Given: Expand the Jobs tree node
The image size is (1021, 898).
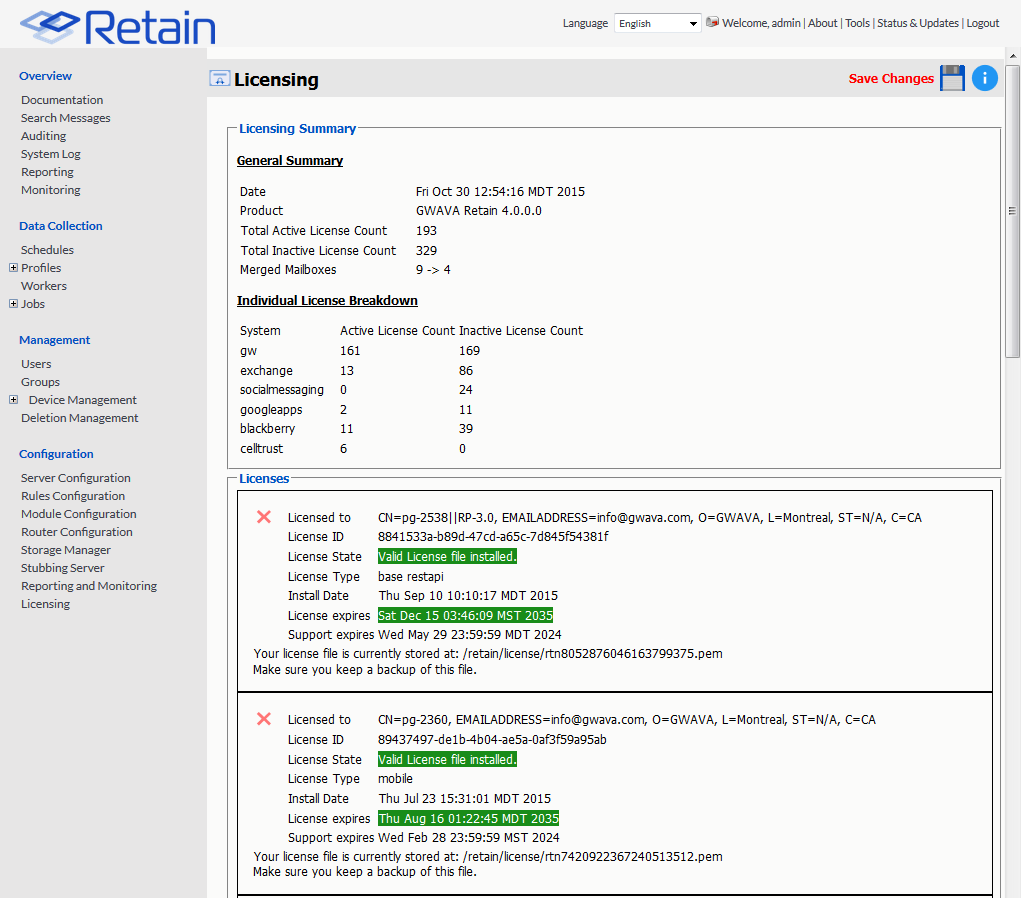Looking at the screenshot, I should click(13, 303).
